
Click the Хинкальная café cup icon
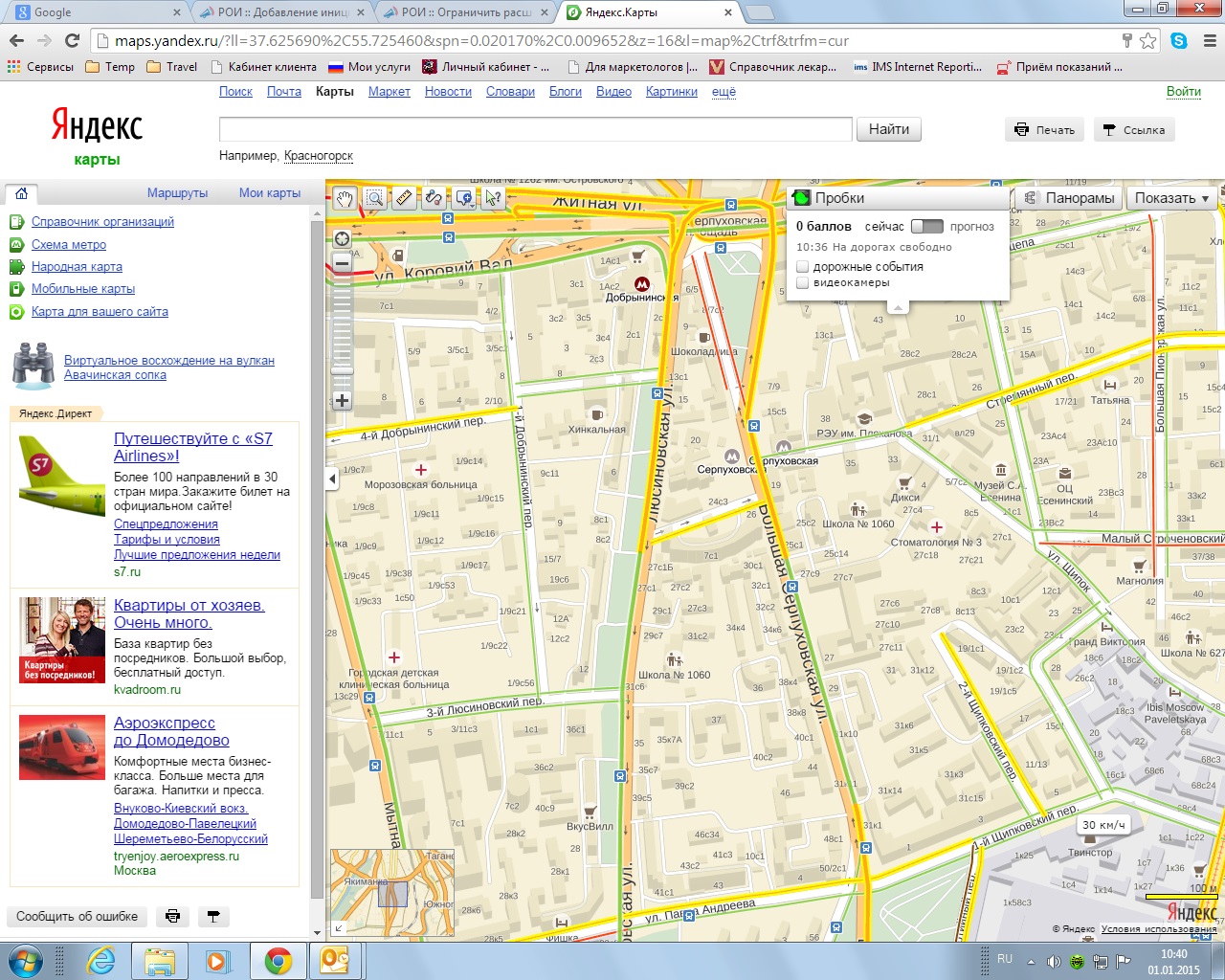[x=597, y=415]
